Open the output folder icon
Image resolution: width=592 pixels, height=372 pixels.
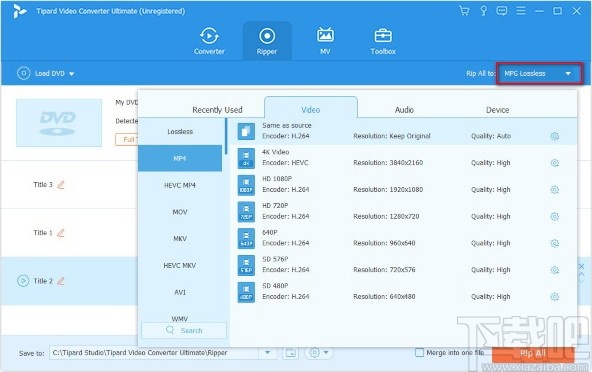[290, 353]
